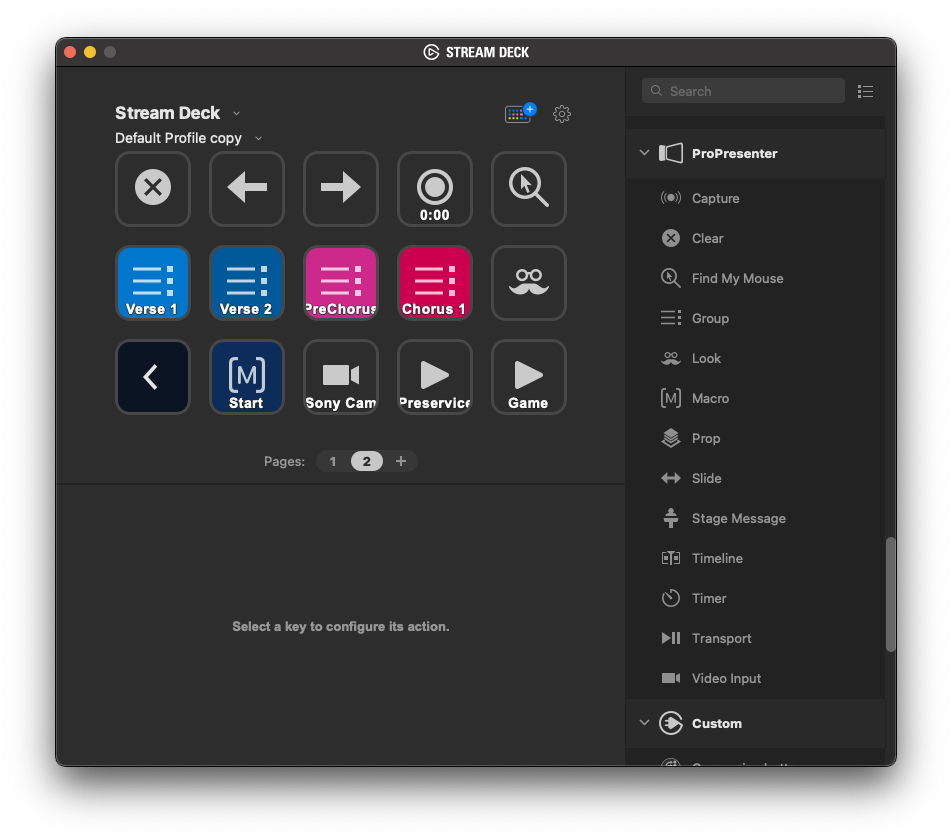This screenshot has width=952, height=840.
Task: Choose the Stage Message action
Action: tap(755, 519)
